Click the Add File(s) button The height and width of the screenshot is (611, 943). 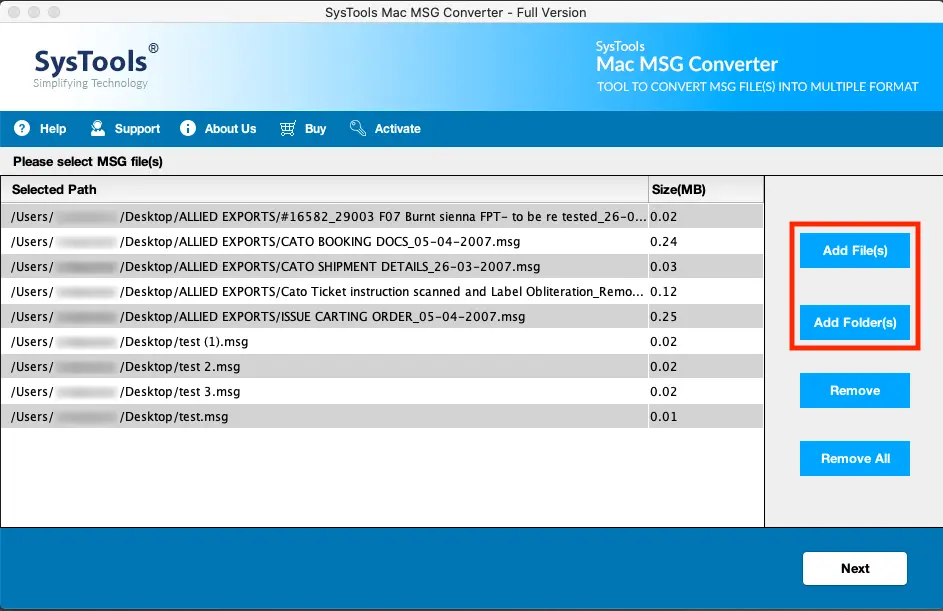click(x=854, y=250)
